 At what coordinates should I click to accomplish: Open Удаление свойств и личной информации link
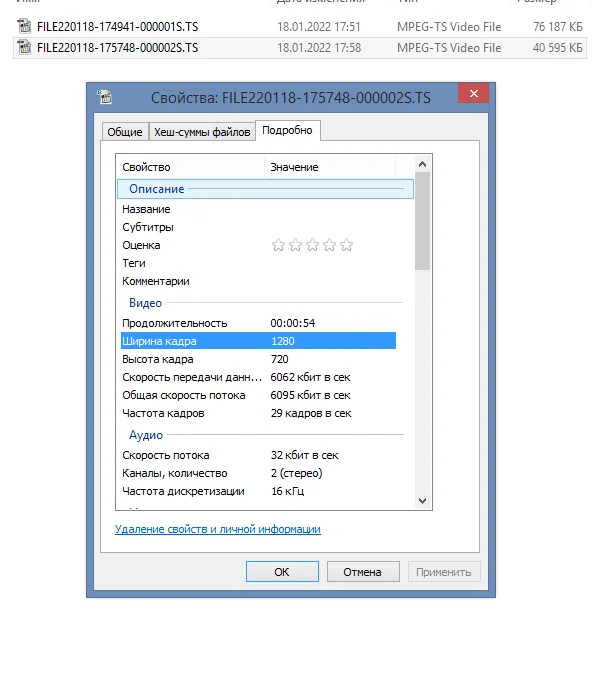coord(218,529)
